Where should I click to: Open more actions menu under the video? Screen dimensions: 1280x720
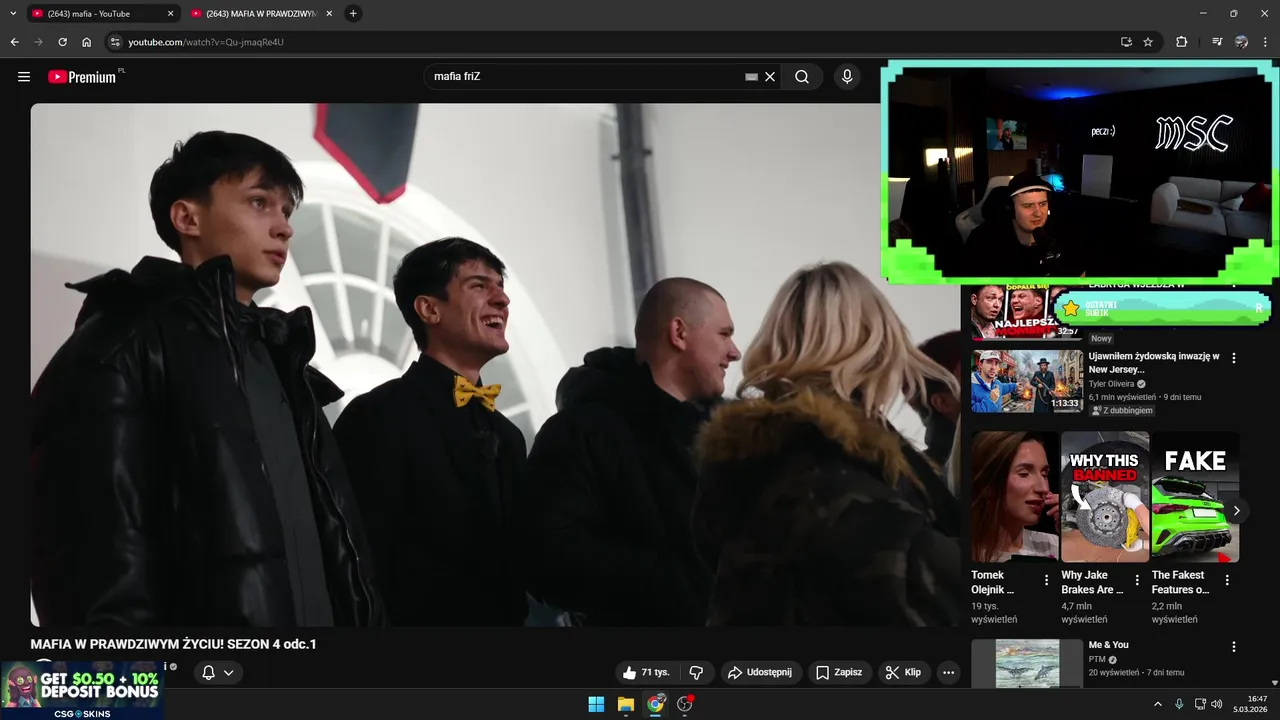[x=949, y=673]
